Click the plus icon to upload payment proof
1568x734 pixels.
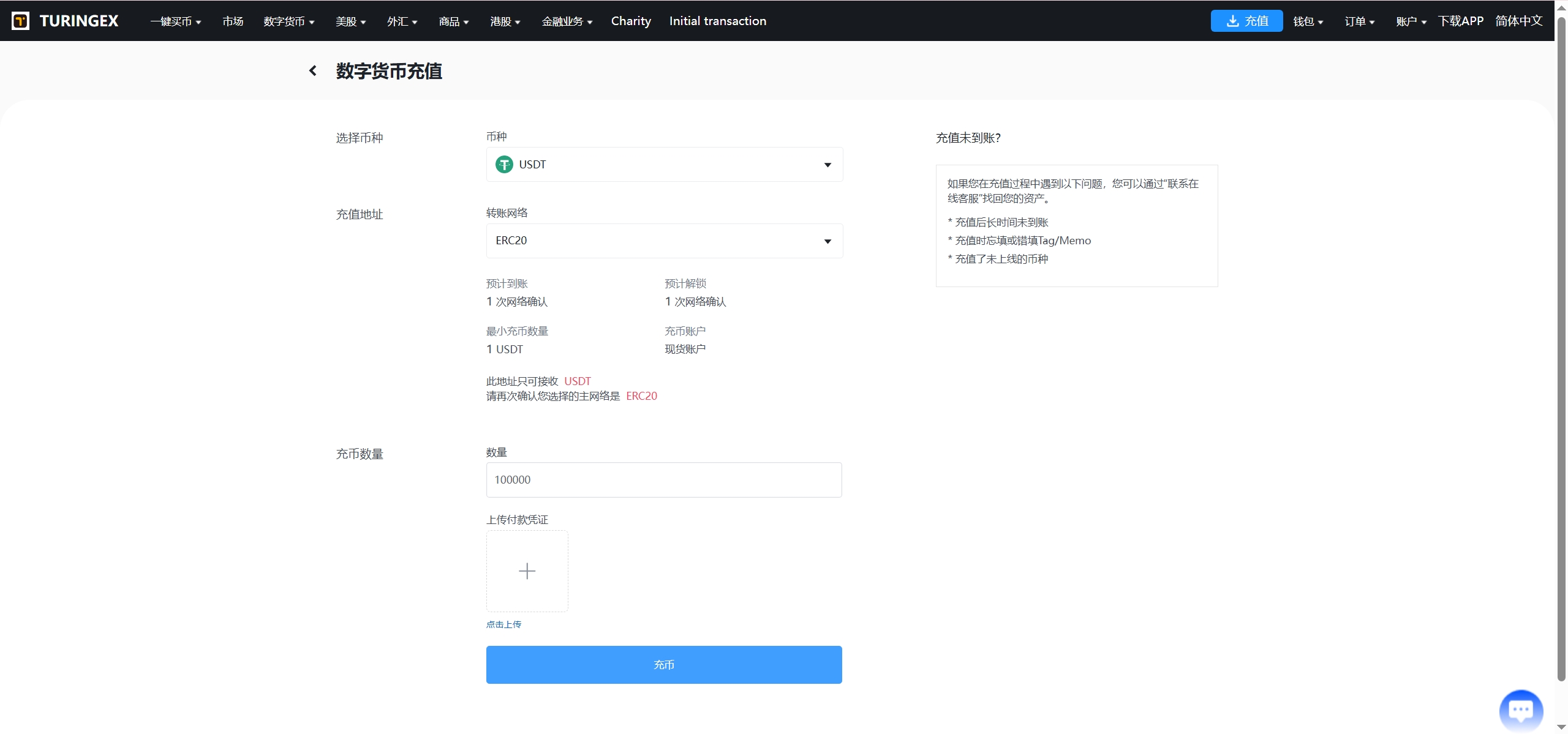(527, 571)
